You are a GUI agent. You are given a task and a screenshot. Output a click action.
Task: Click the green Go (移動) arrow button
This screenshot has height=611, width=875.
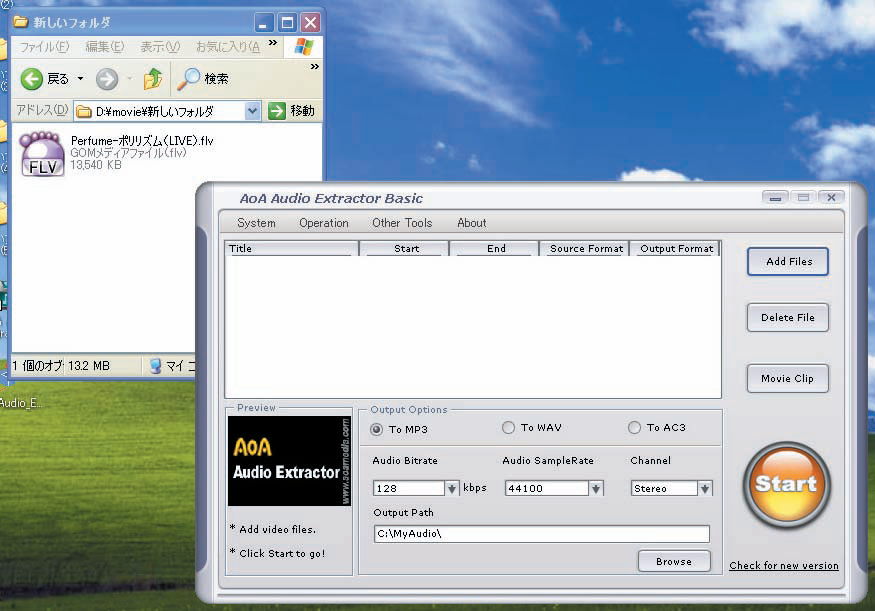pyautogui.click(x=277, y=111)
